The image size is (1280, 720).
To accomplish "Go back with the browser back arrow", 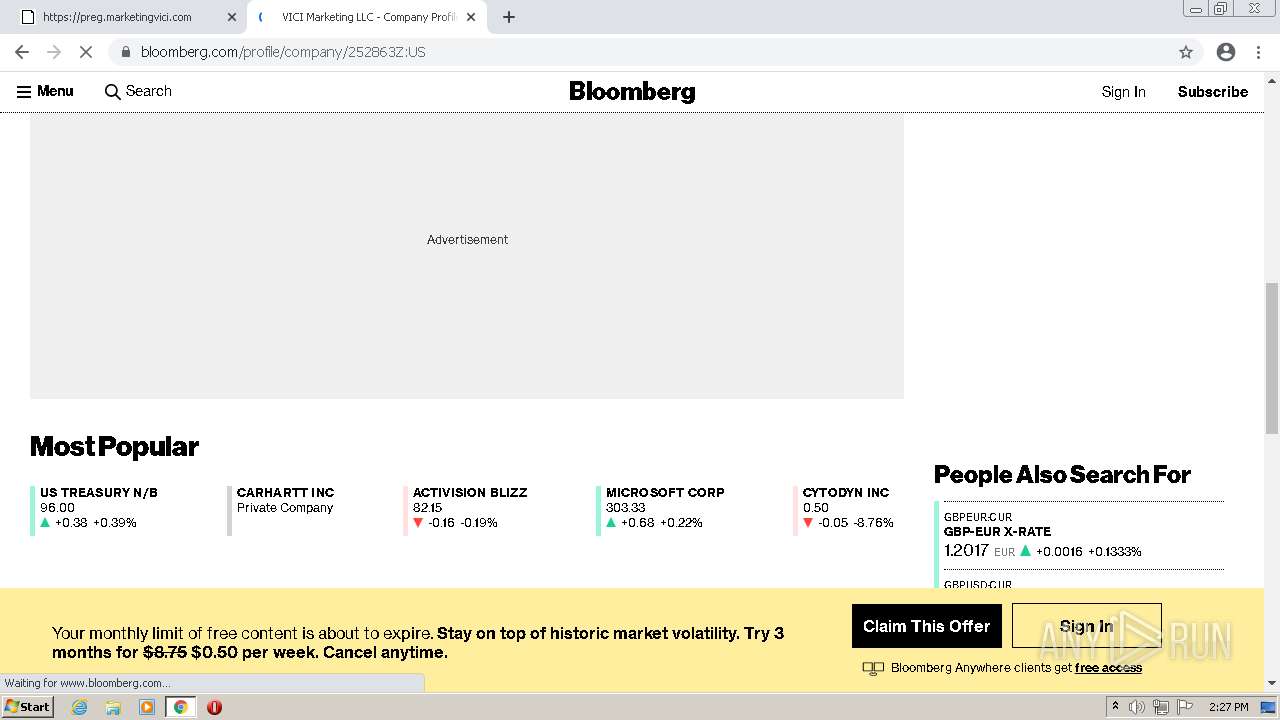I will 22,52.
